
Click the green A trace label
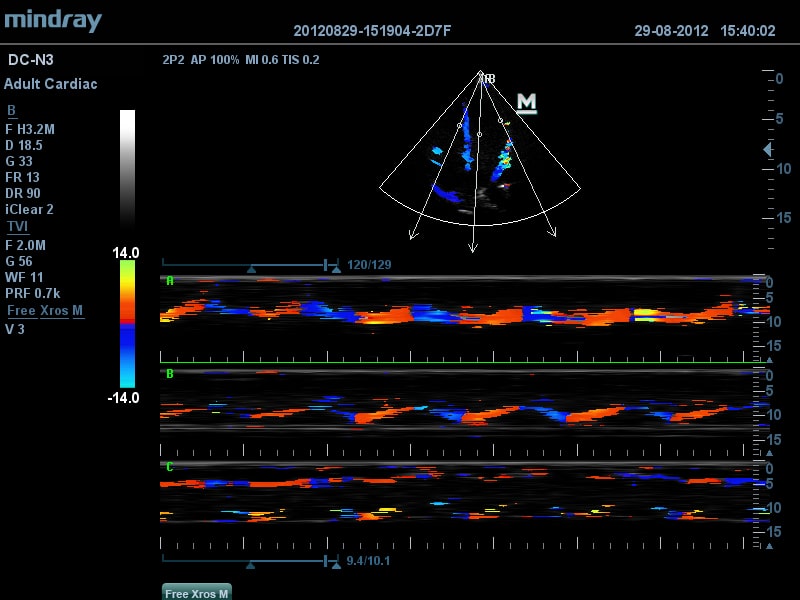click(x=169, y=282)
